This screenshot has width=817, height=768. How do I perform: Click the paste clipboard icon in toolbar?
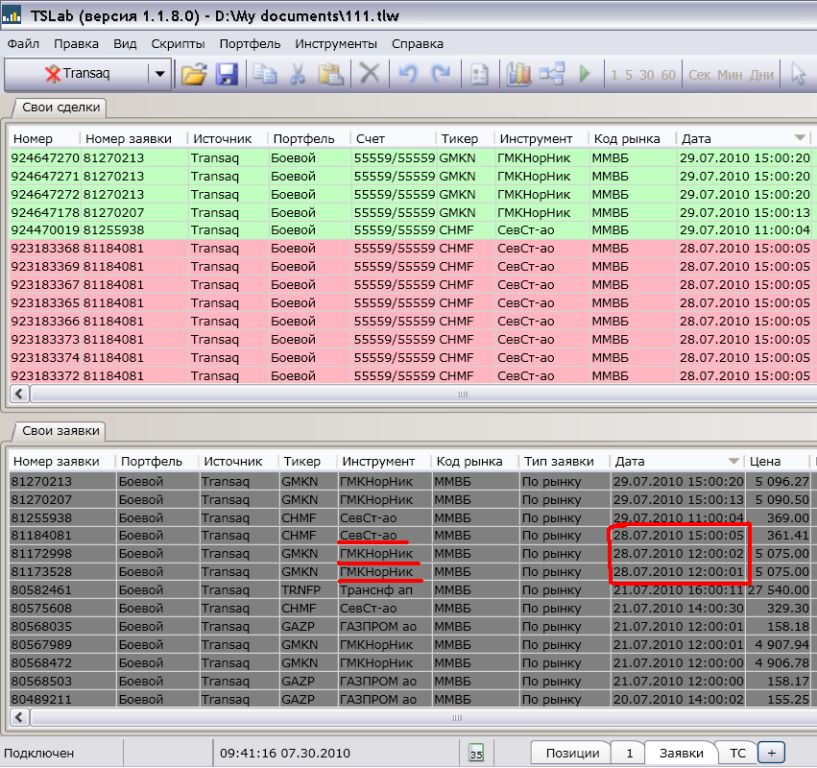[x=330, y=75]
